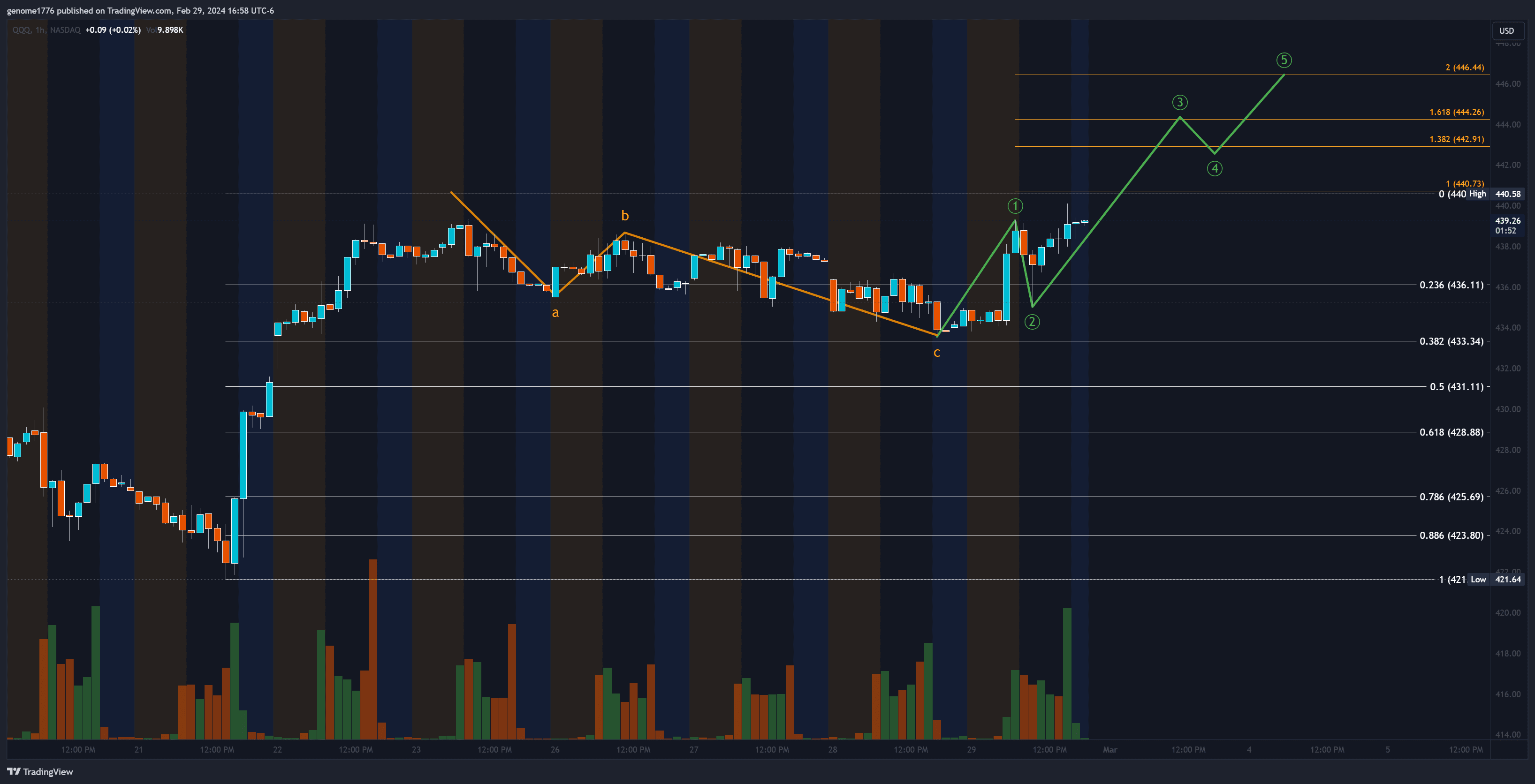Click the 1h interval in chart legend
The image size is (1535, 784).
[40, 30]
